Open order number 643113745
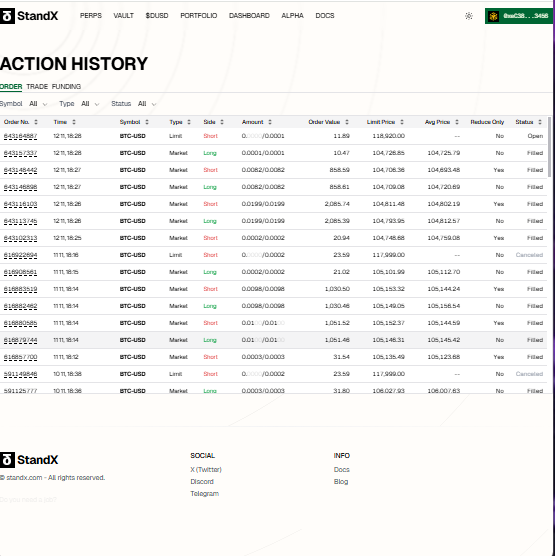This screenshot has height=556, width=555. (x=21, y=221)
